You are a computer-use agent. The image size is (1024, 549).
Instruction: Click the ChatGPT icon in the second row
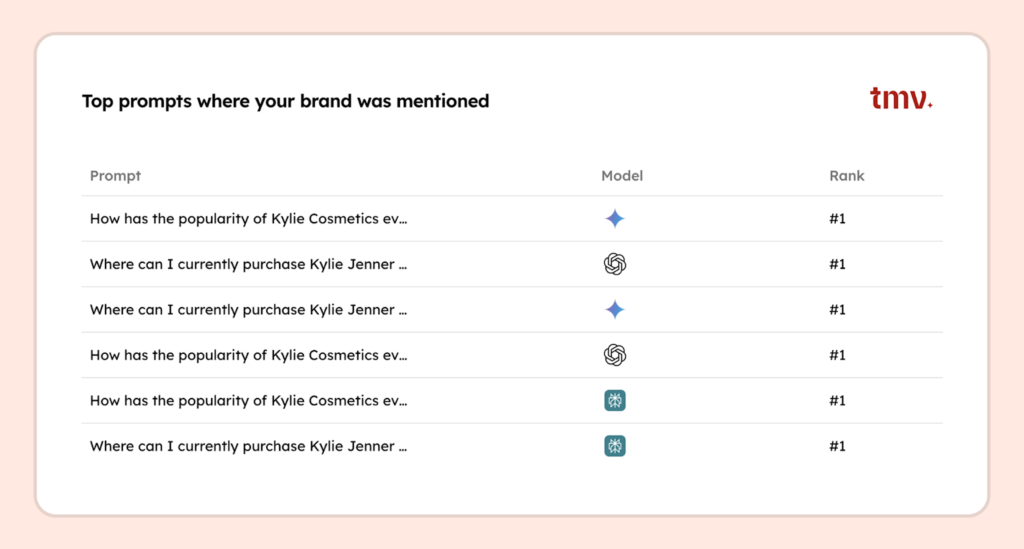614,264
